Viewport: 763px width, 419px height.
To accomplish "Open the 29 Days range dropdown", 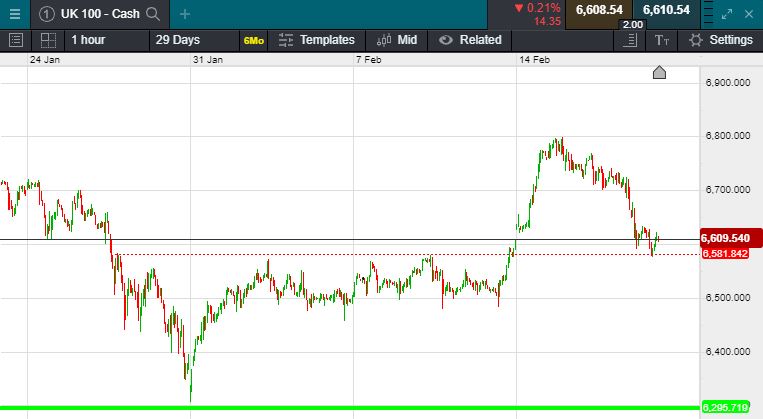I will point(178,40).
